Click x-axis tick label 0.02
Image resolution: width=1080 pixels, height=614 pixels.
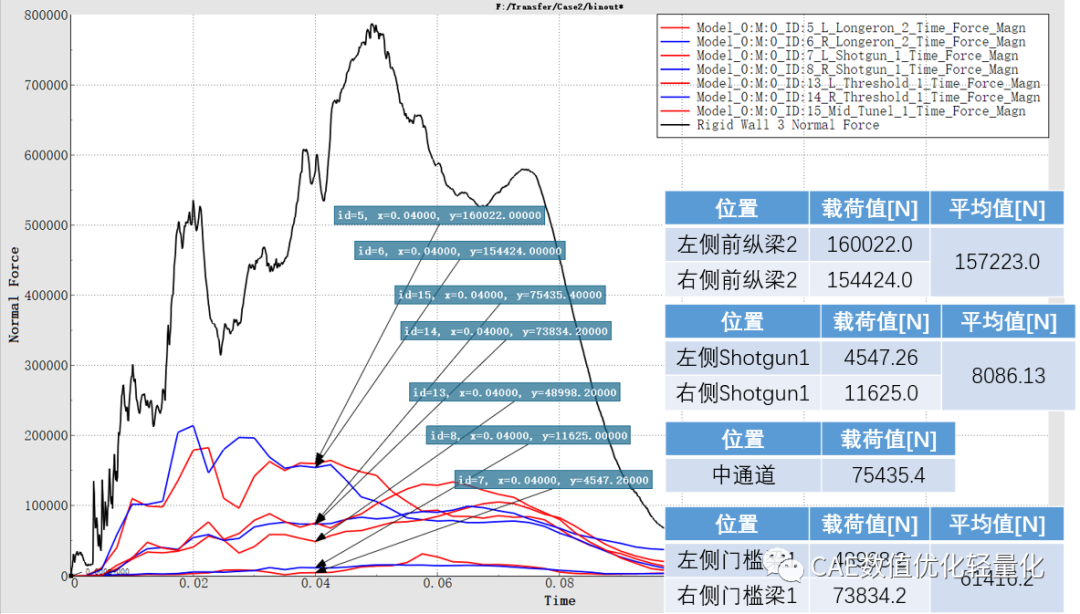tap(194, 584)
